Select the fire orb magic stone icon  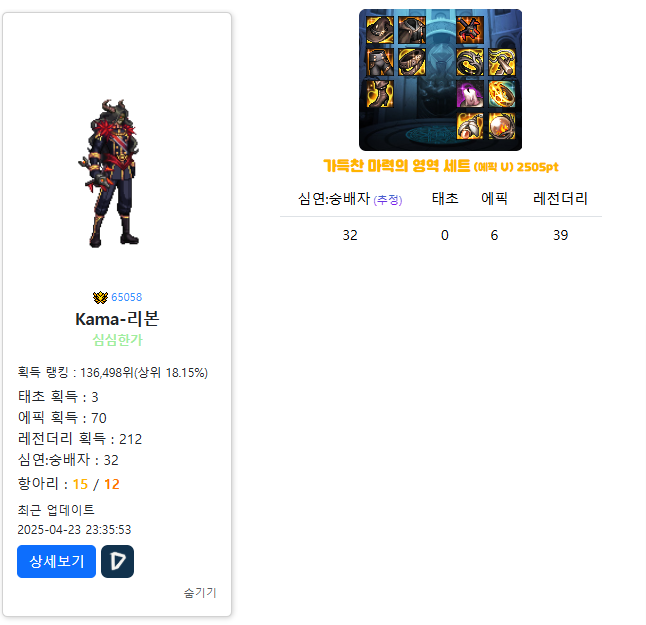click(502, 126)
